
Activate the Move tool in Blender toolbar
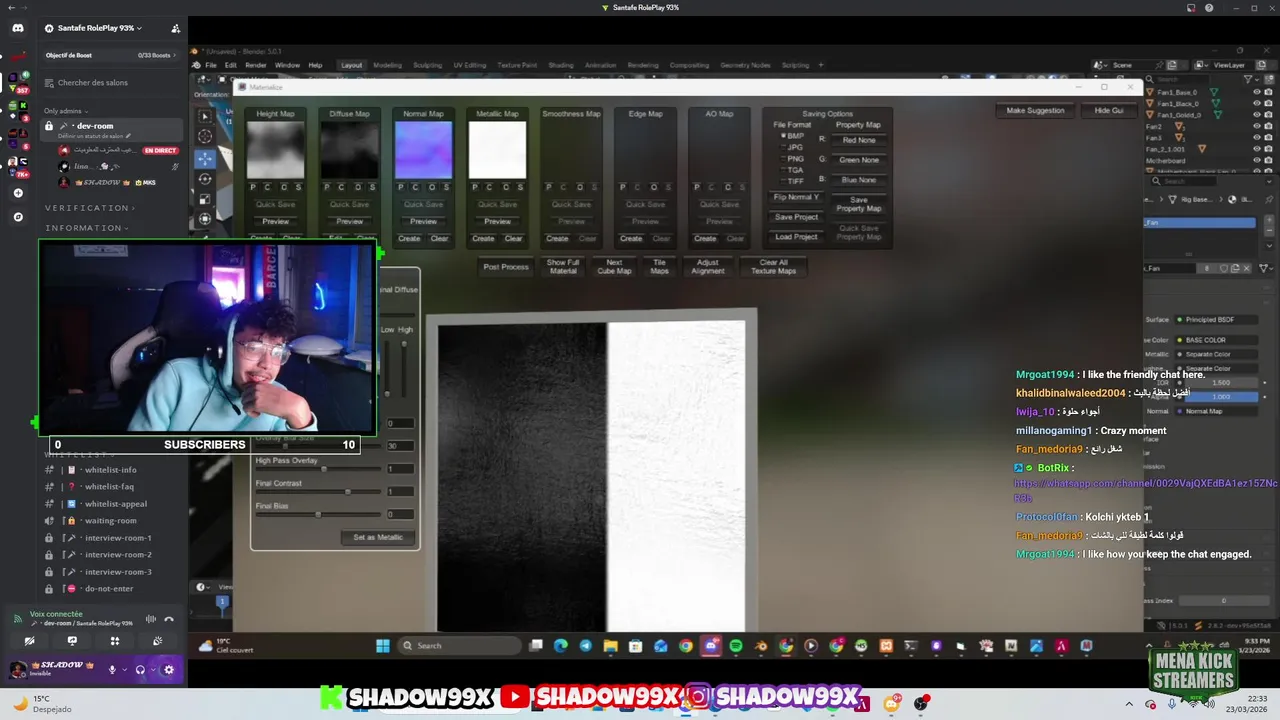coord(205,158)
